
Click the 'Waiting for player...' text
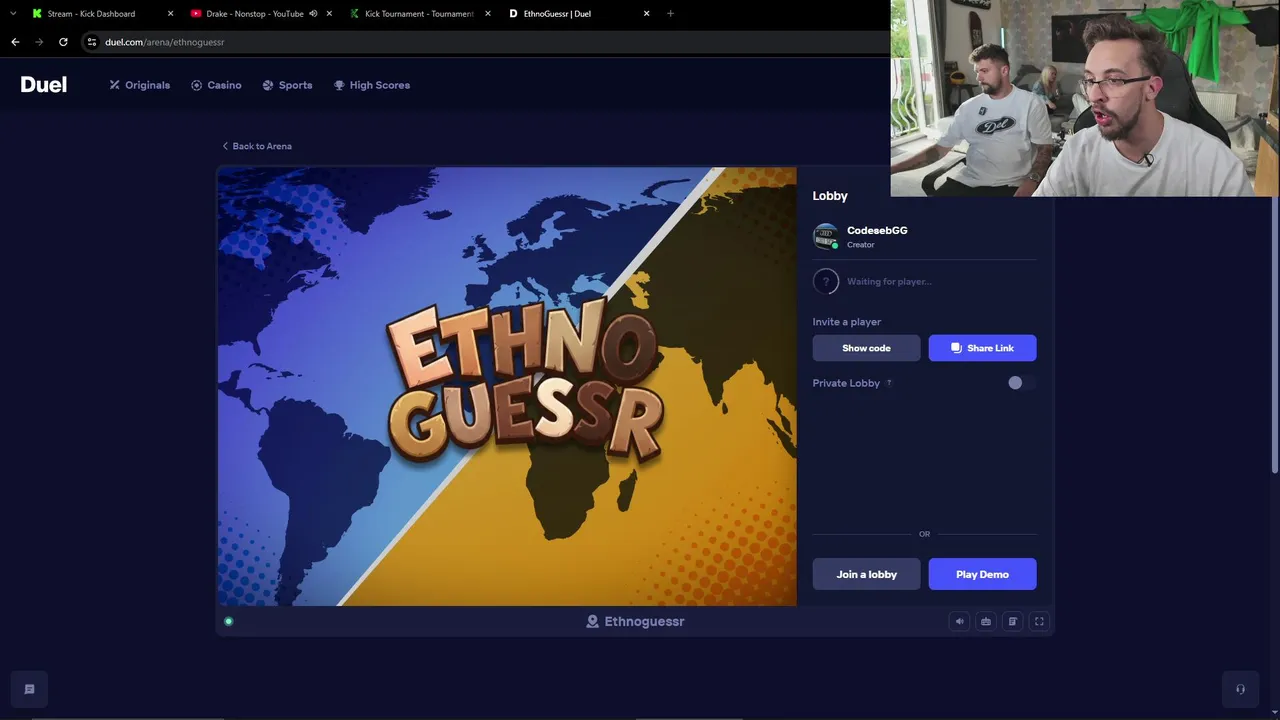(x=889, y=282)
